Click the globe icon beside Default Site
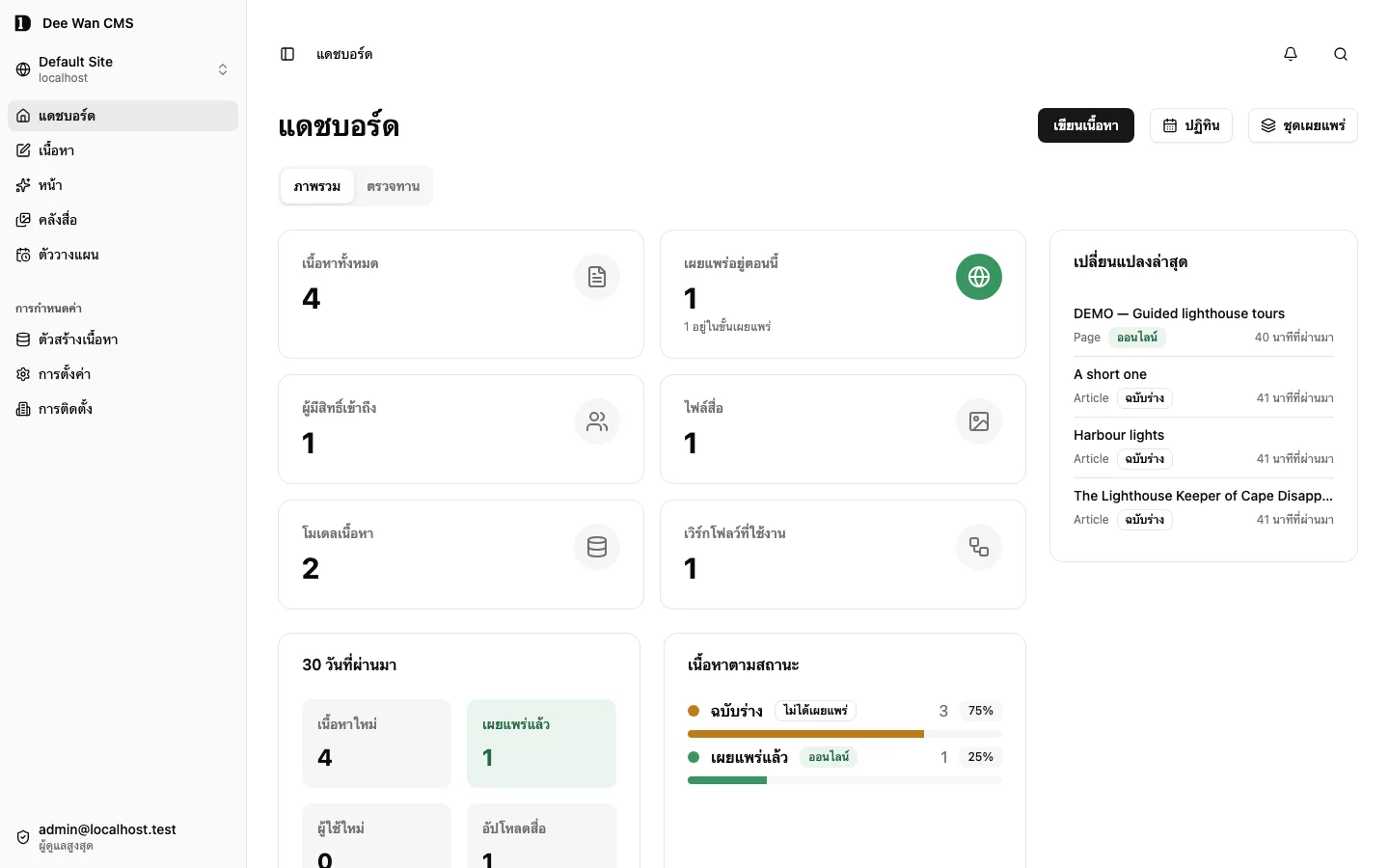The height and width of the screenshot is (868, 1389). [23, 69]
